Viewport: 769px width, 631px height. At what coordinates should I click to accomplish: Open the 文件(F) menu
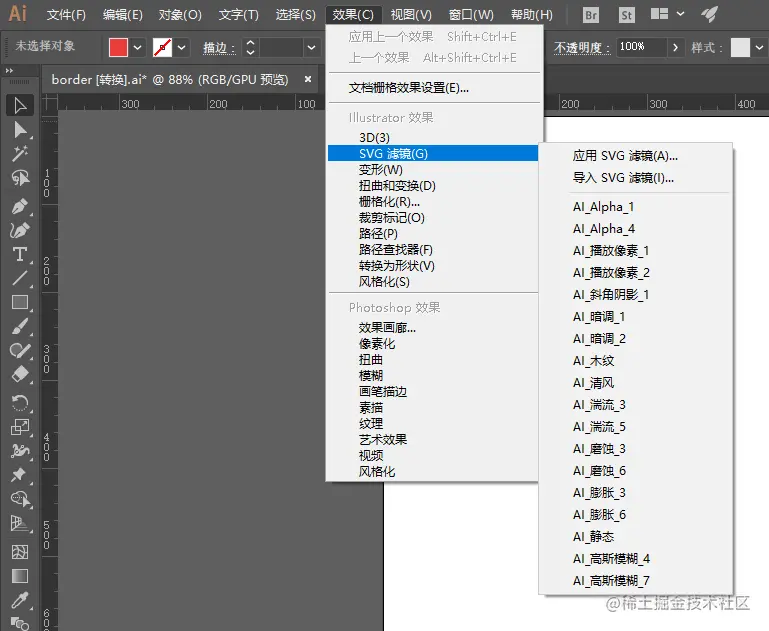[x=66, y=15]
